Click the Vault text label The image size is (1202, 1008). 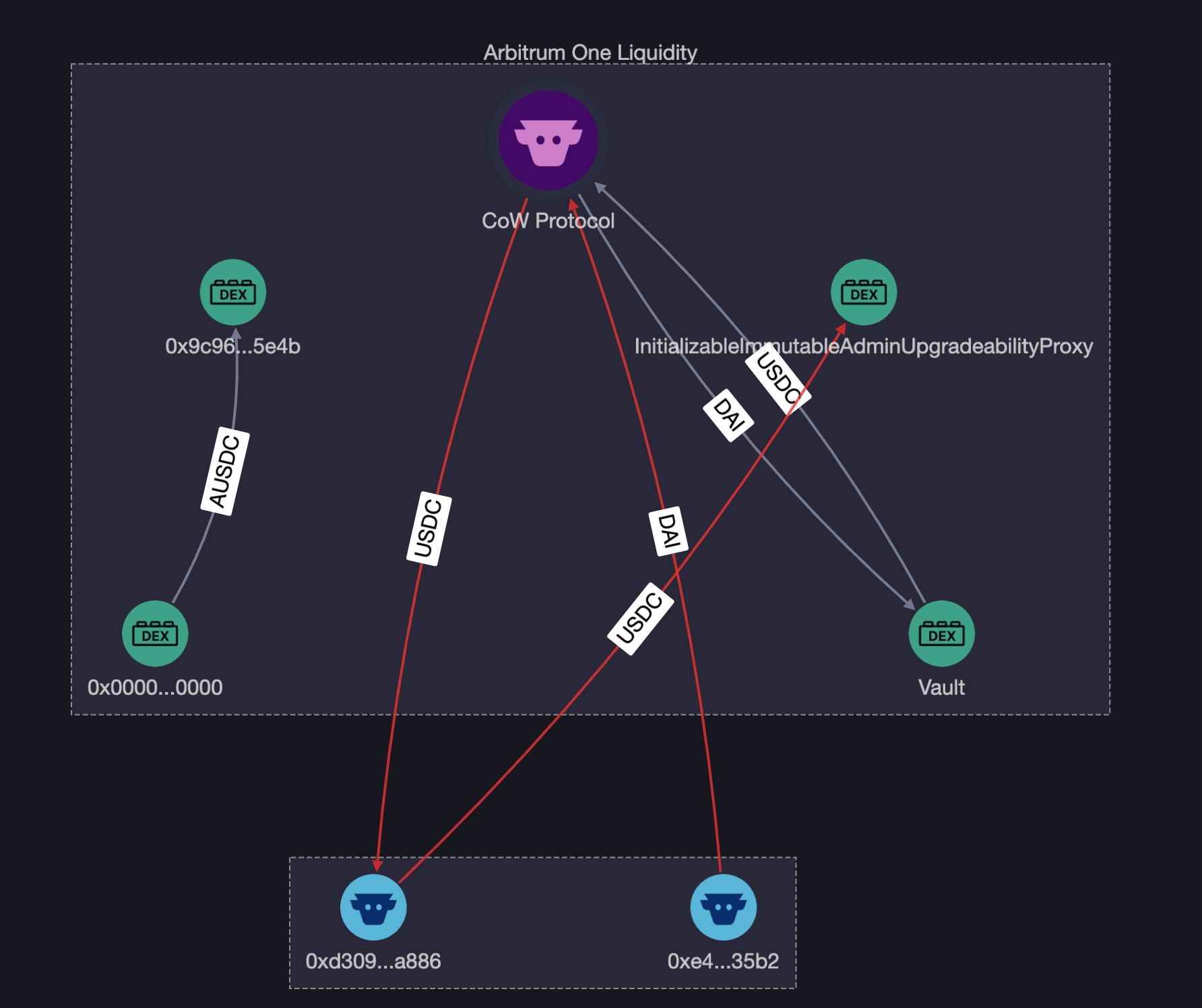coord(942,687)
